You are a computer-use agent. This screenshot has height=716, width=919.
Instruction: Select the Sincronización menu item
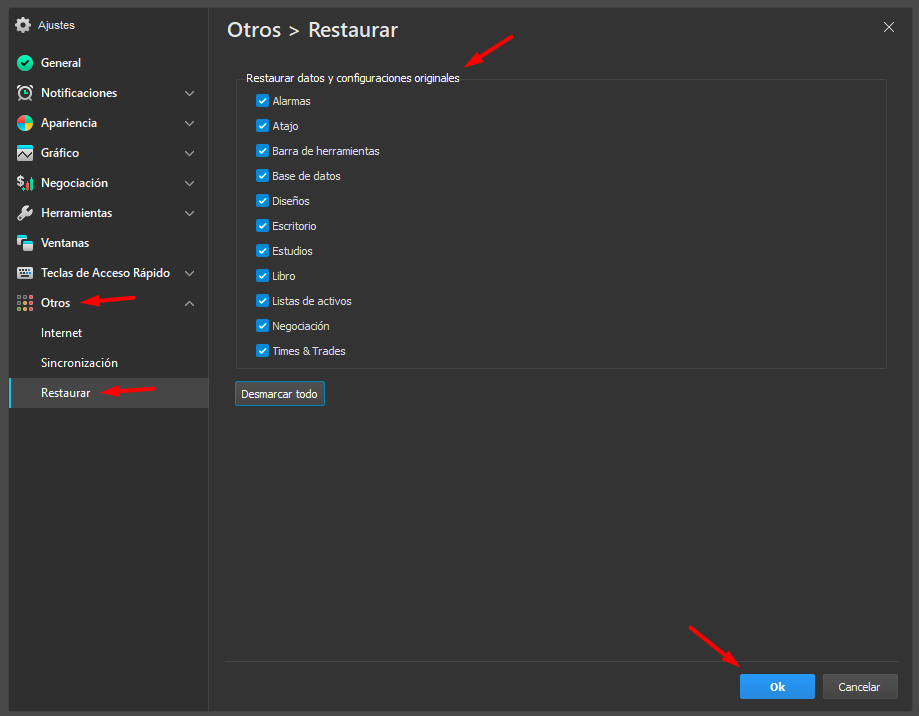79,363
